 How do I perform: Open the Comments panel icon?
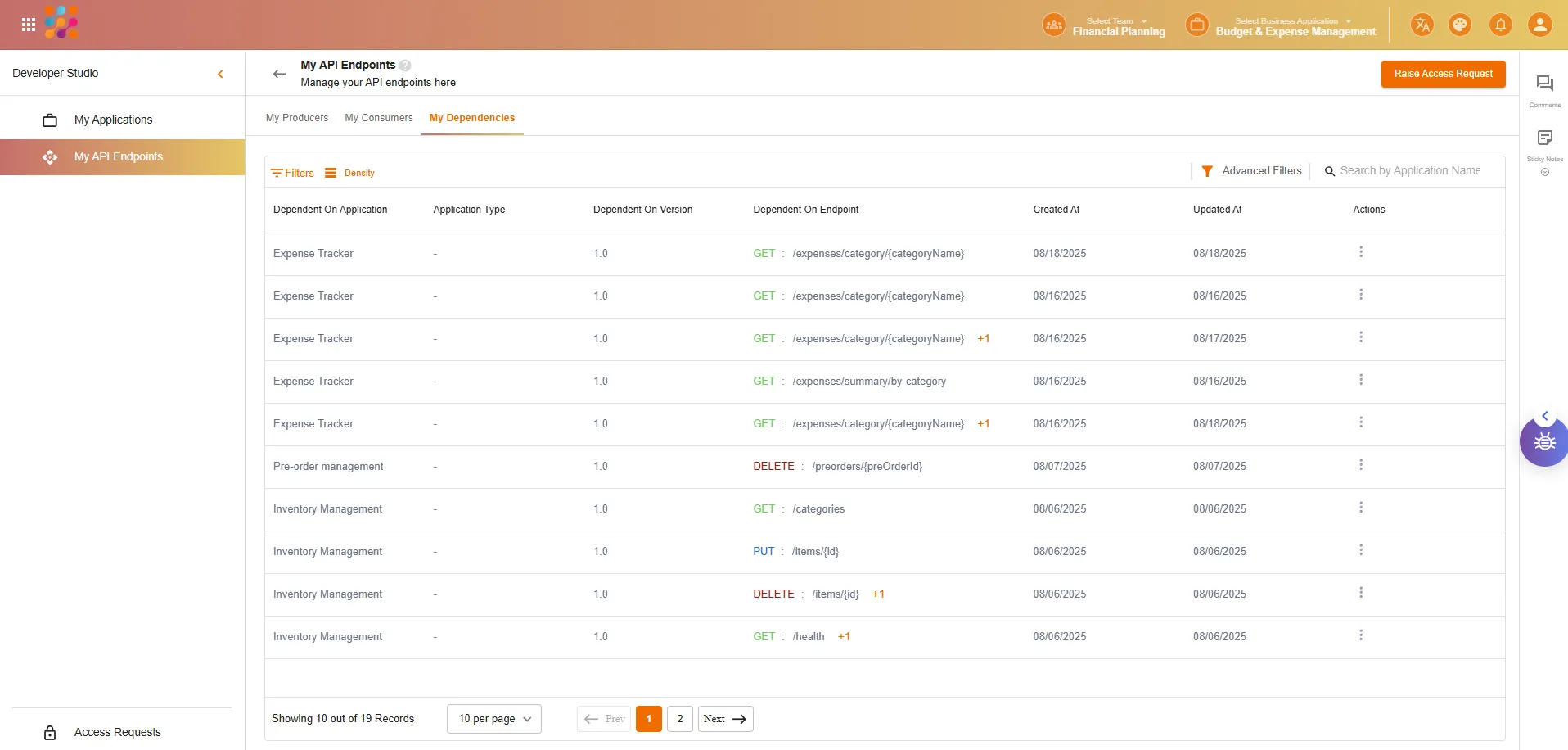[x=1544, y=84]
